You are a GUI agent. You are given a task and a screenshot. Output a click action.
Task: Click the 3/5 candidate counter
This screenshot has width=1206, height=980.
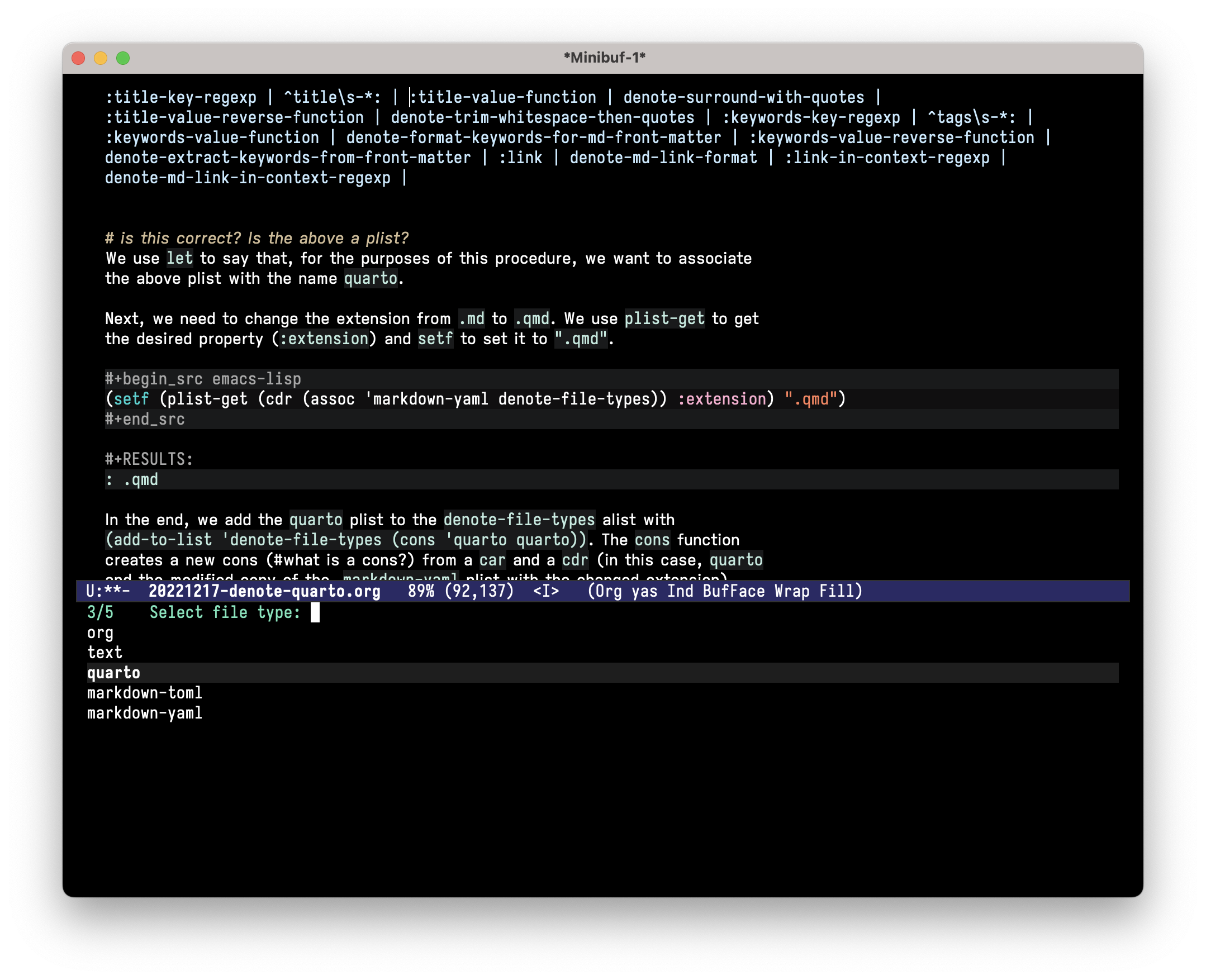pos(100,612)
